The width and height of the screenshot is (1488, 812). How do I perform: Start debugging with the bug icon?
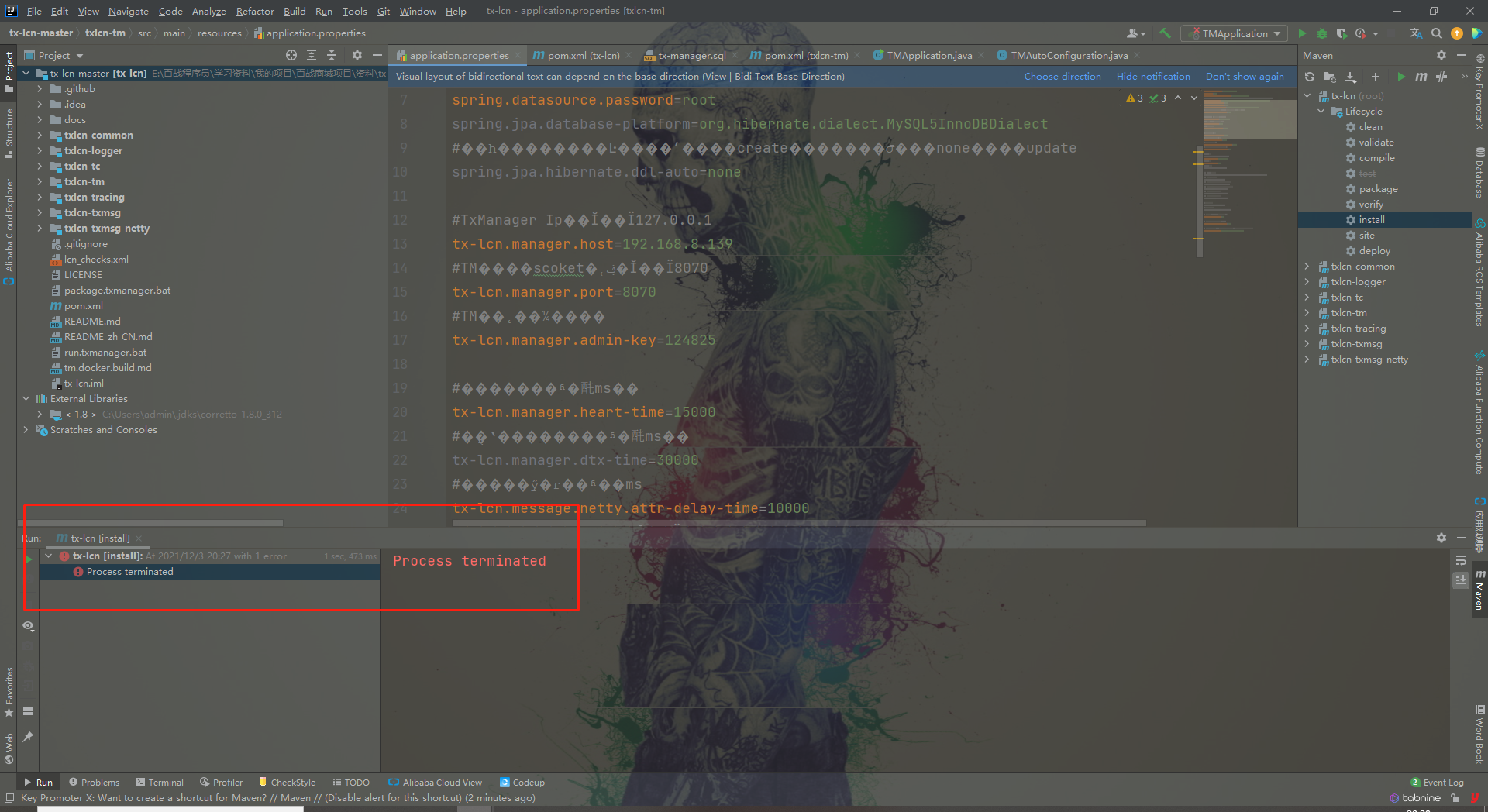tap(1322, 33)
